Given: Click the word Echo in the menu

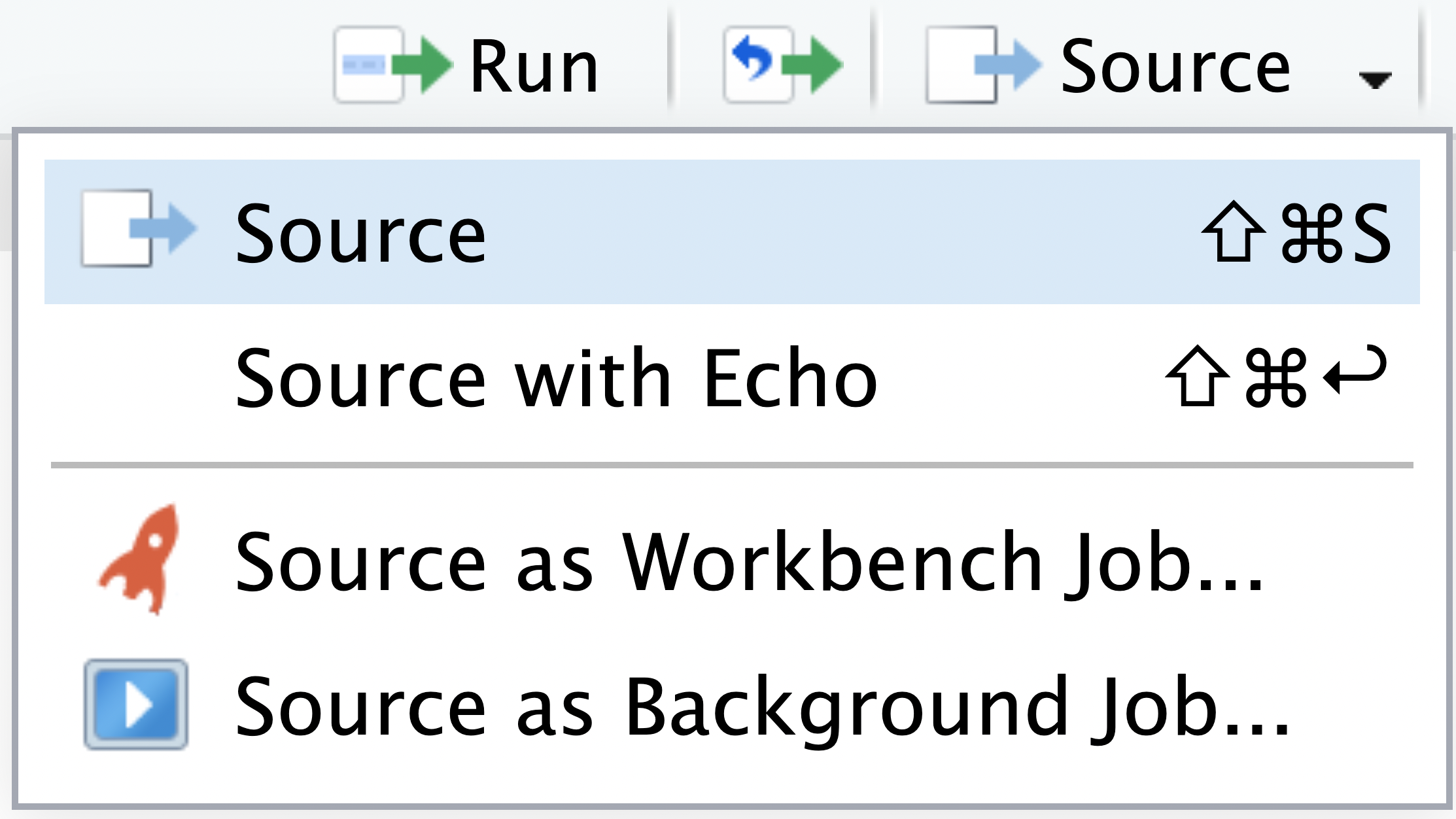Looking at the screenshot, I should pyautogui.click(x=789, y=378).
